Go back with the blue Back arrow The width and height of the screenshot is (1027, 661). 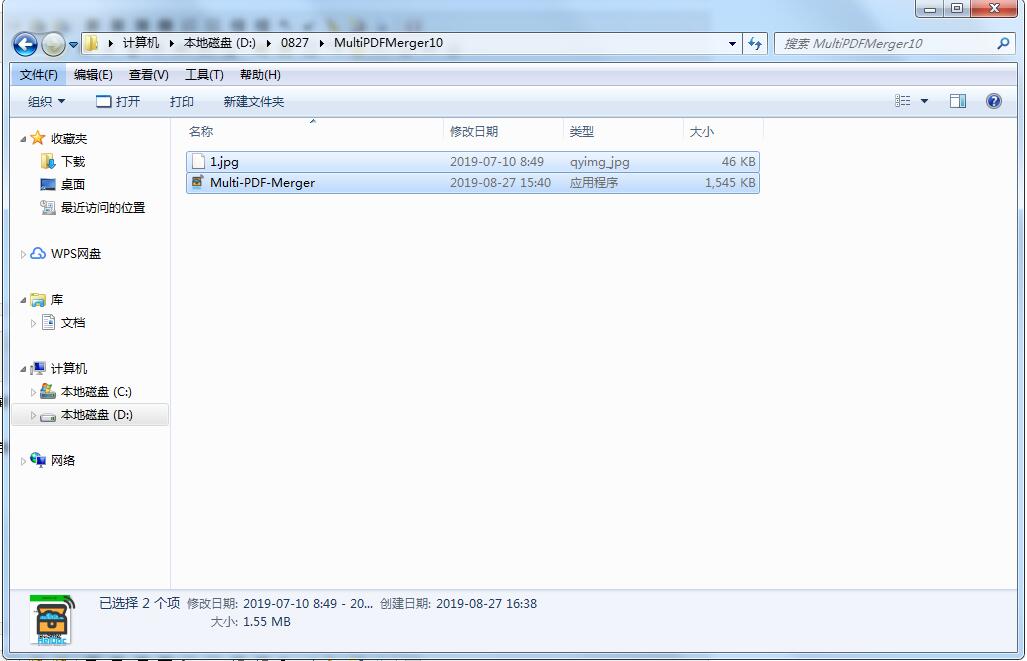pos(25,45)
